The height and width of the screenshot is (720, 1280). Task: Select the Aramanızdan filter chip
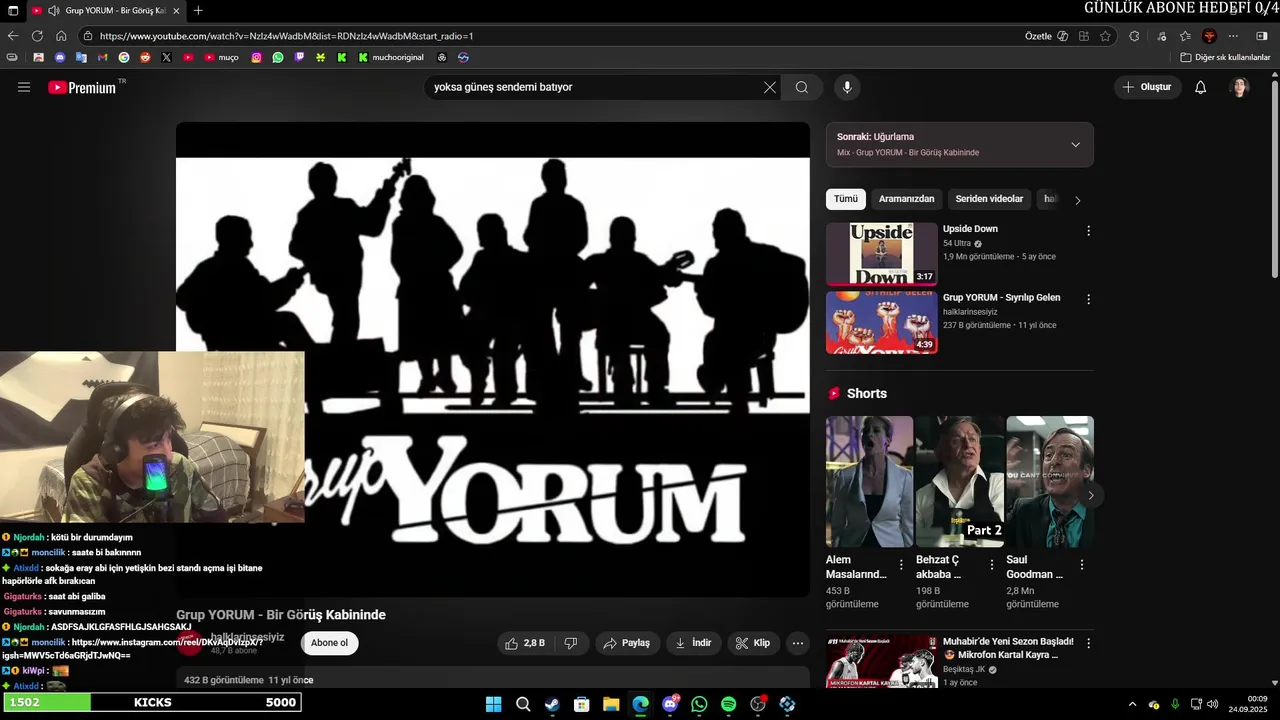click(907, 199)
